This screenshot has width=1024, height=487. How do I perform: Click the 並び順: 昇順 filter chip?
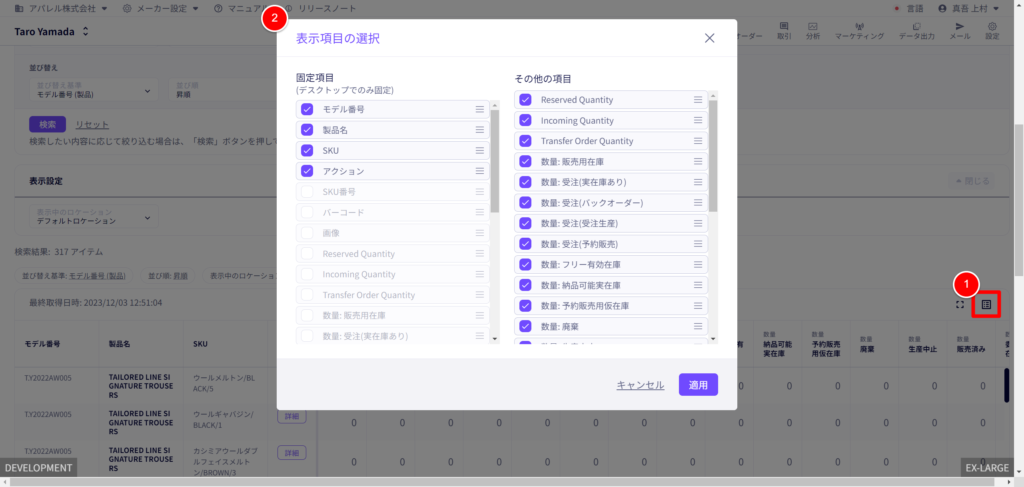[167, 275]
